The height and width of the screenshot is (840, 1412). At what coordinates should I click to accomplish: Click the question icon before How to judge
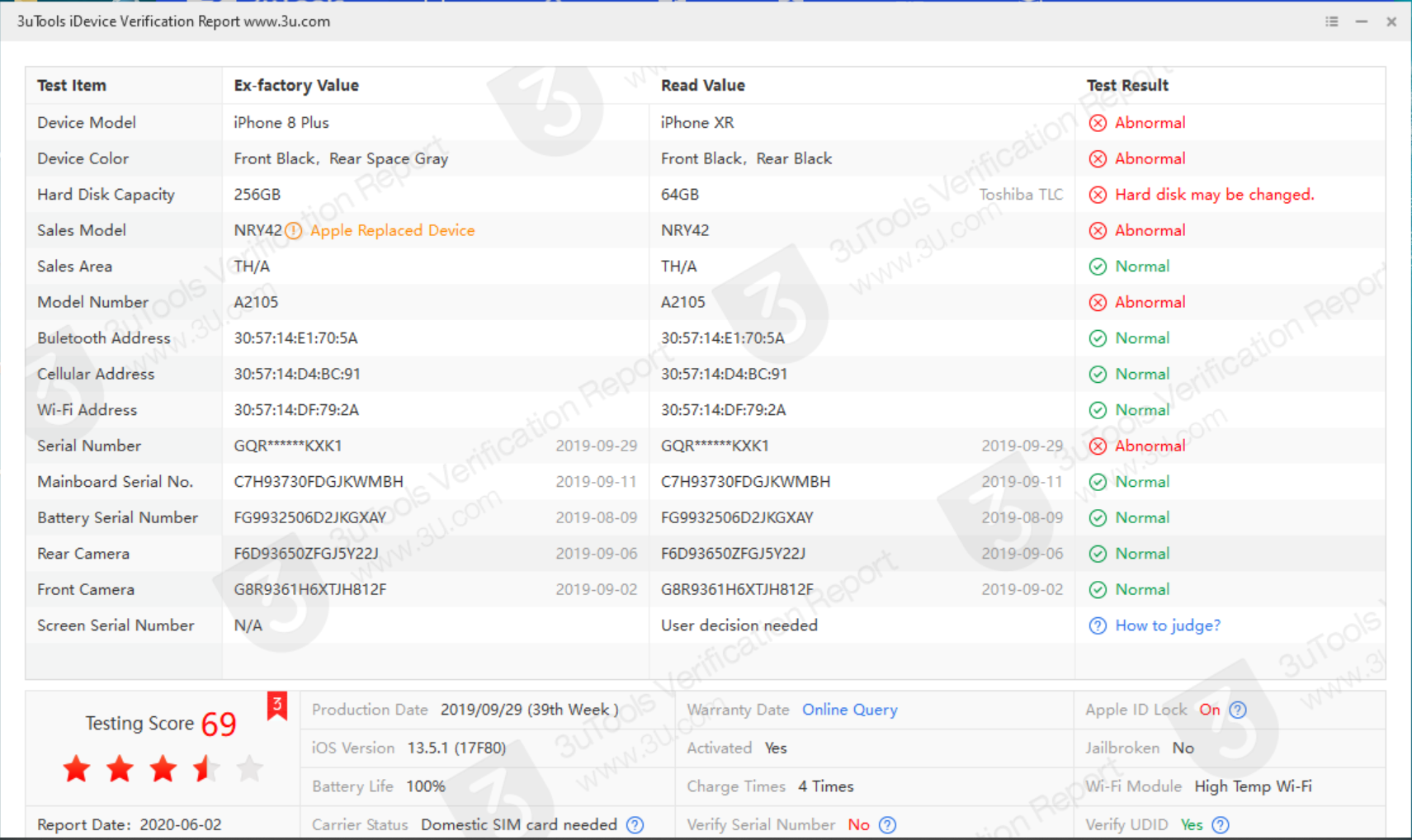(x=1098, y=625)
